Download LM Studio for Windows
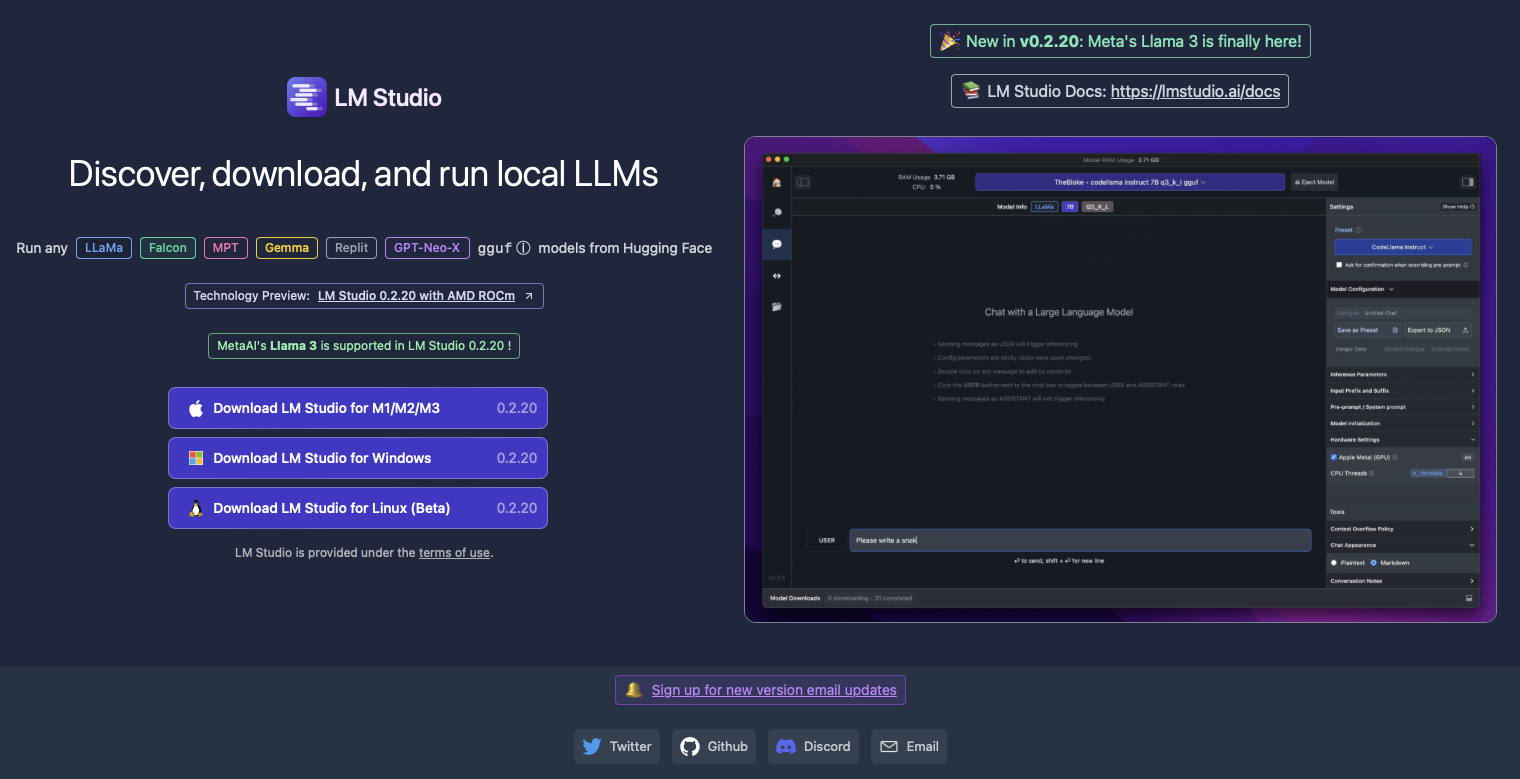Screen dimensions: 1520x779 point(358,458)
